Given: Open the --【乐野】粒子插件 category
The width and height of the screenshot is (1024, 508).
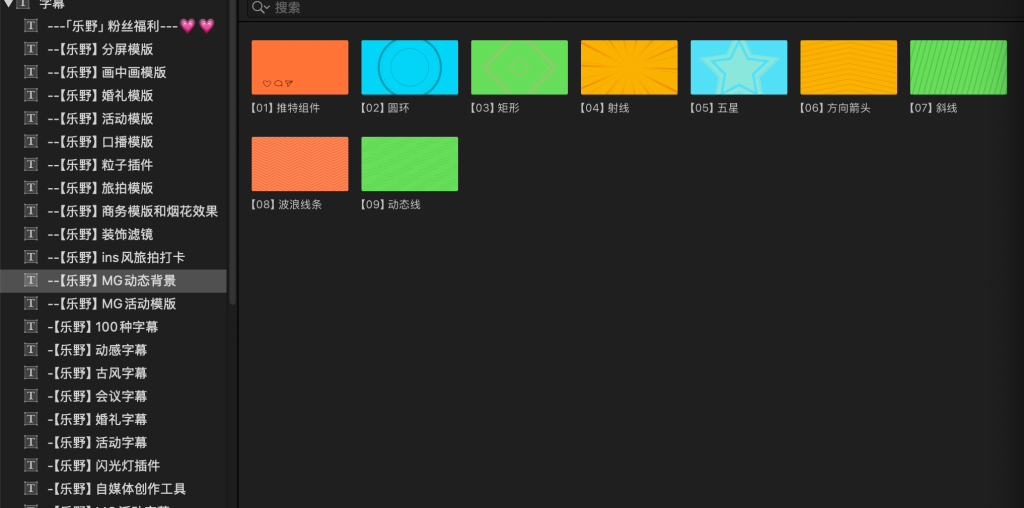Looking at the screenshot, I should [x=114, y=165].
